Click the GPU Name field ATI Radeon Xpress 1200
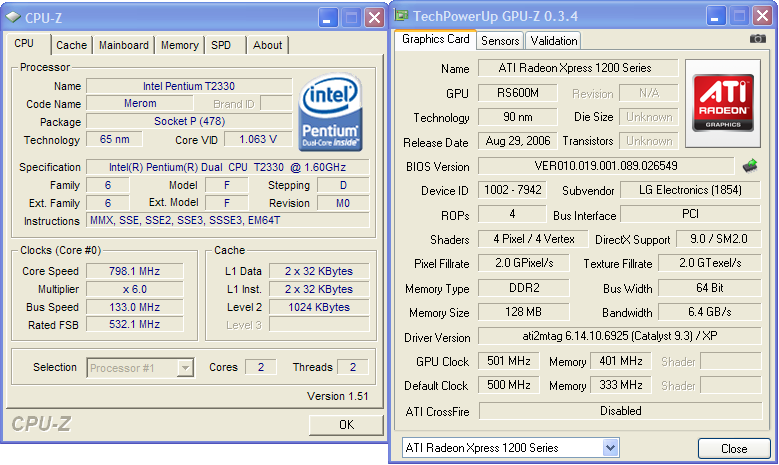 pos(578,68)
